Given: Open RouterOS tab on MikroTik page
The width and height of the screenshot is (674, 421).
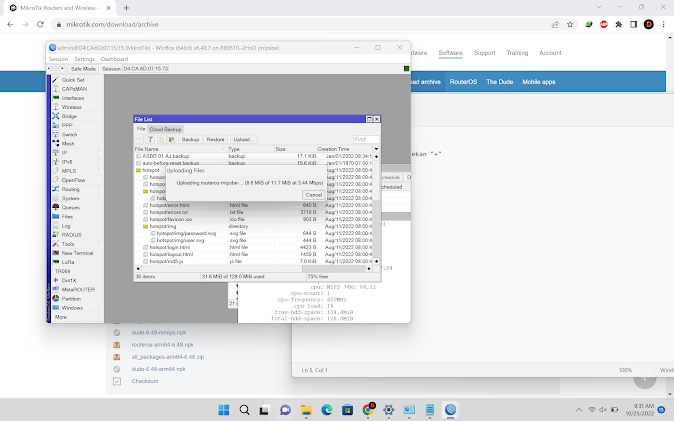Looking at the screenshot, I should pos(463,82).
